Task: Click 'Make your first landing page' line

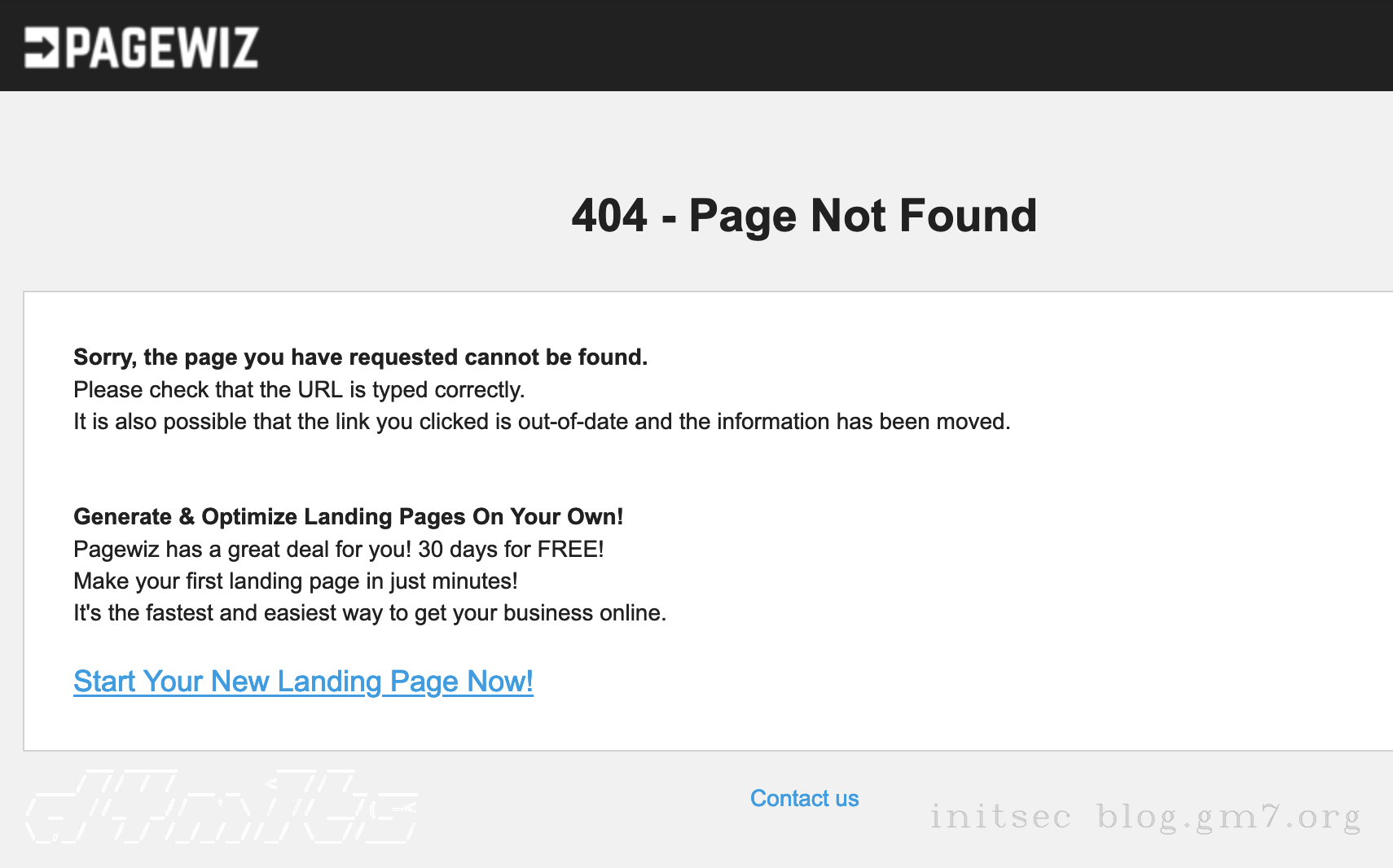Action: coord(296,581)
